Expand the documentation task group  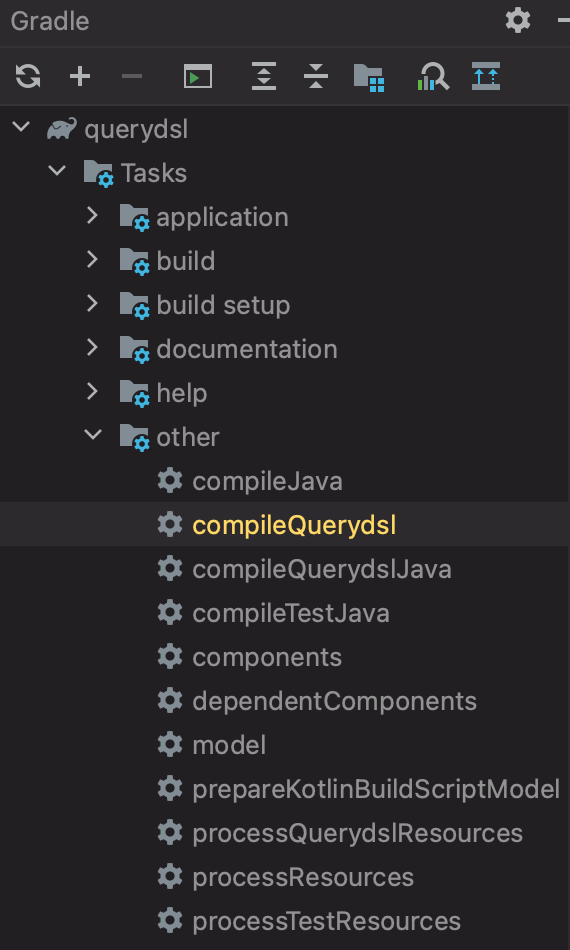point(92,348)
